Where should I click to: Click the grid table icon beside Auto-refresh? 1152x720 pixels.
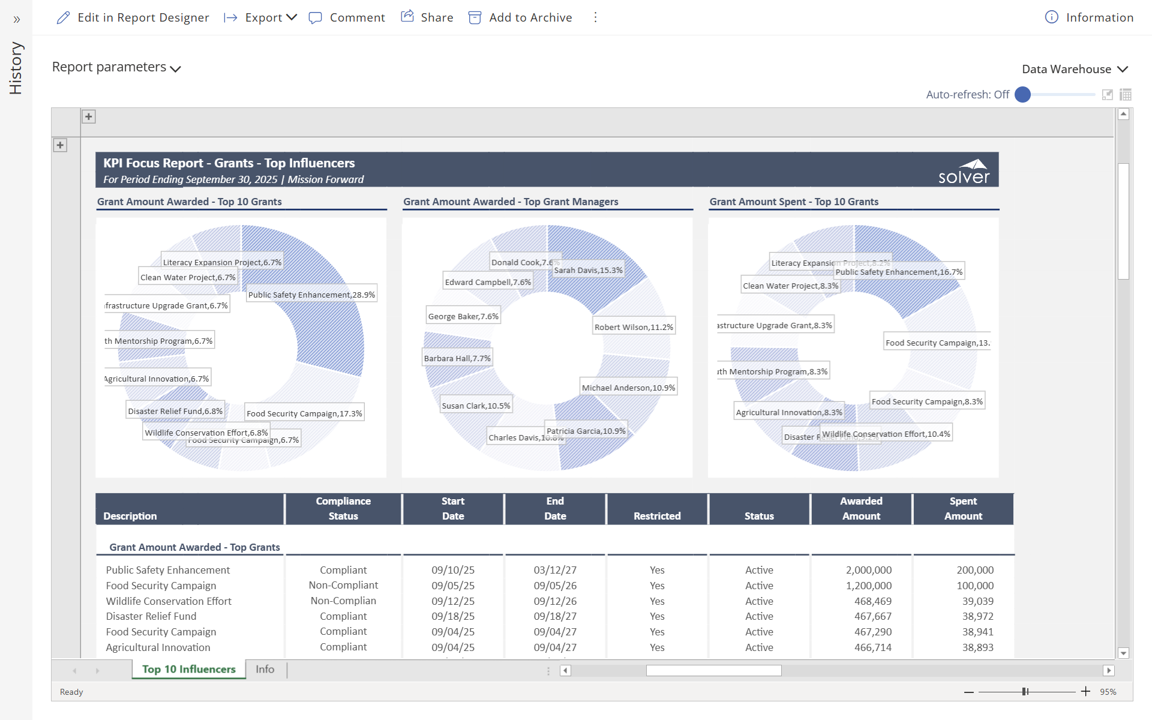1126,95
